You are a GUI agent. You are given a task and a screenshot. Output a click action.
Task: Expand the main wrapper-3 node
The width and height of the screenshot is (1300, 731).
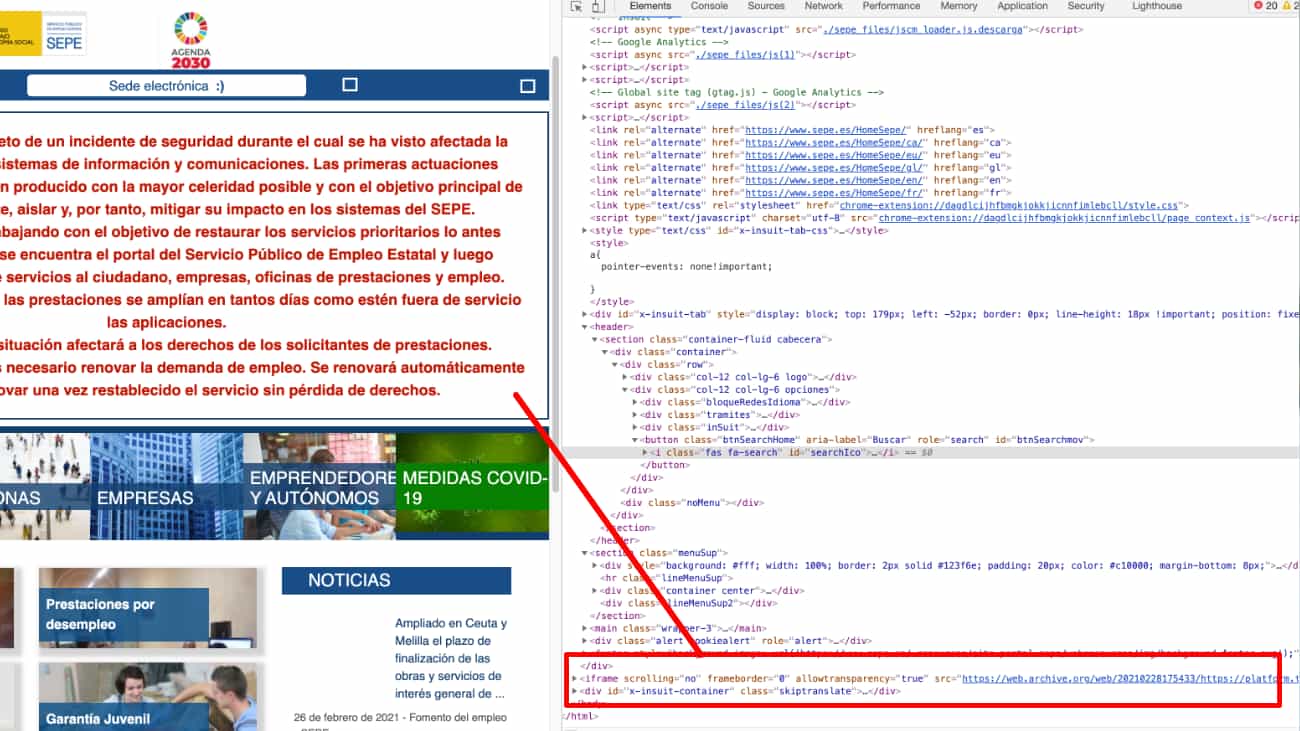(585, 628)
